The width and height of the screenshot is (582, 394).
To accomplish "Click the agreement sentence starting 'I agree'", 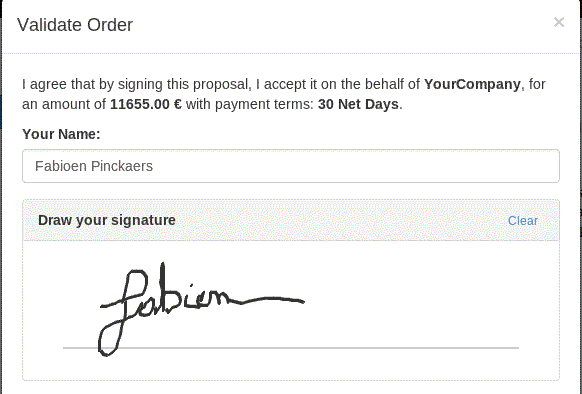I will coord(284,94).
